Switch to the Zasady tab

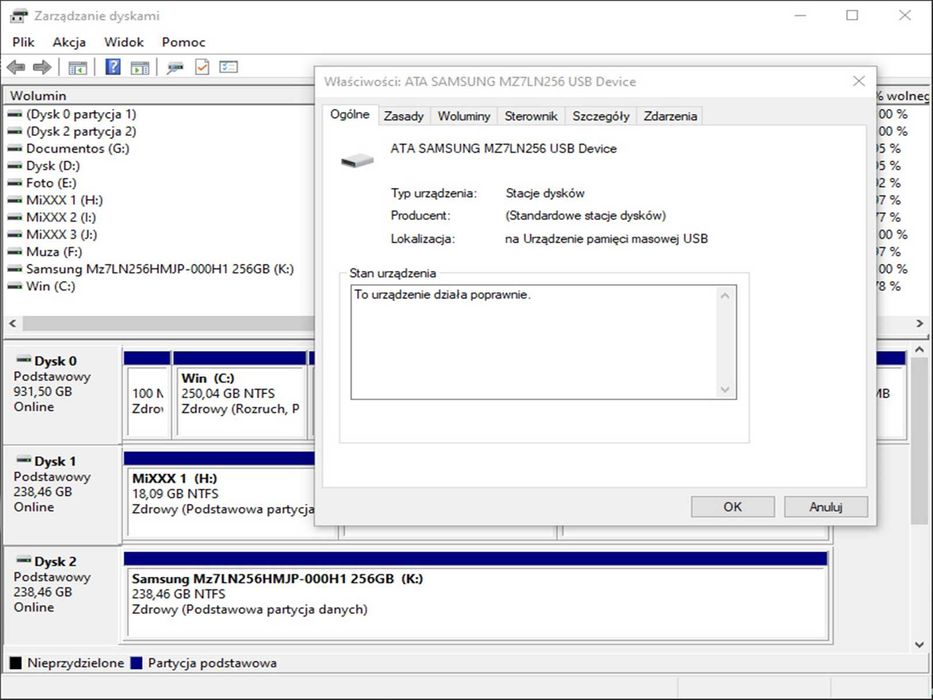pyautogui.click(x=403, y=116)
